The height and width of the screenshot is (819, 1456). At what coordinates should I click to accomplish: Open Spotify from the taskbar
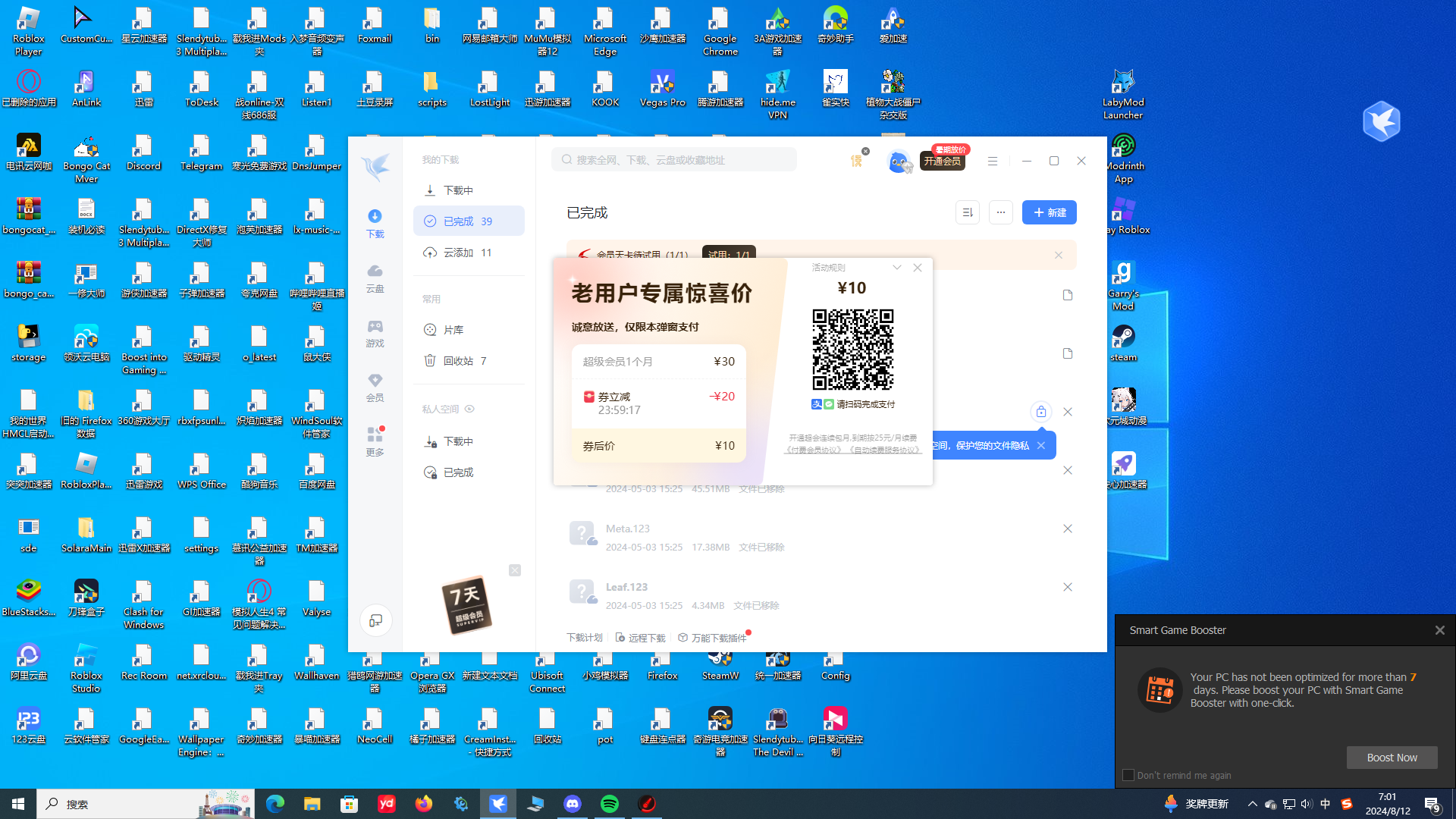click(610, 804)
